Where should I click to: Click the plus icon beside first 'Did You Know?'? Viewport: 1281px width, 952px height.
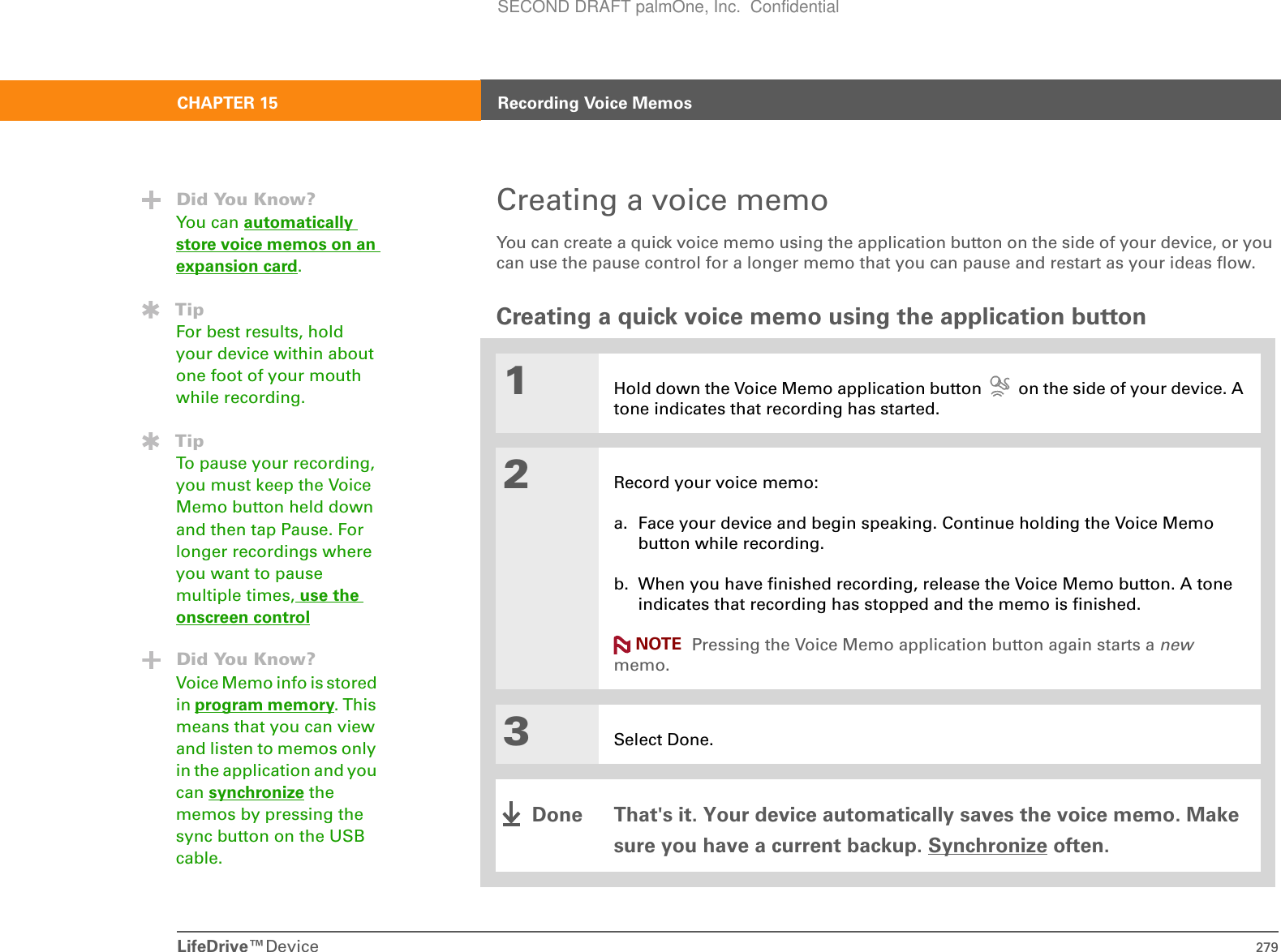pyautogui.click(x=151, y=199)
